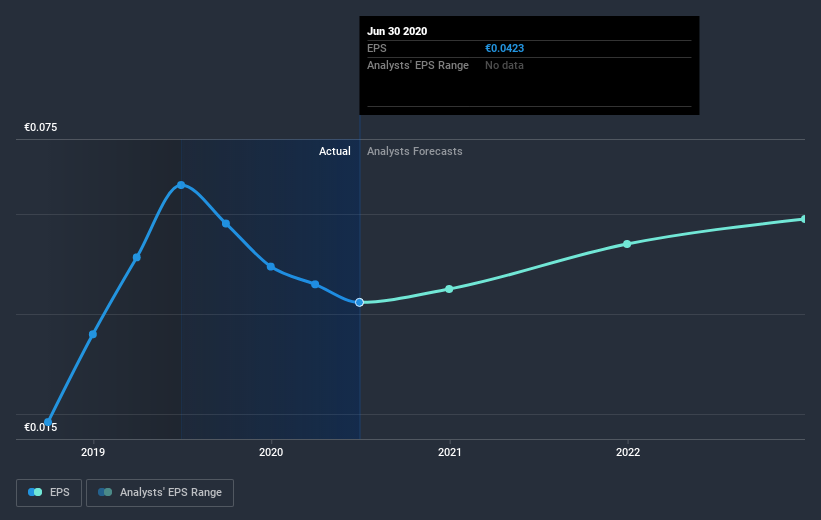
Task: Click the €0.0423 EPS value in tooltip
Action: (x=504, y=48)
